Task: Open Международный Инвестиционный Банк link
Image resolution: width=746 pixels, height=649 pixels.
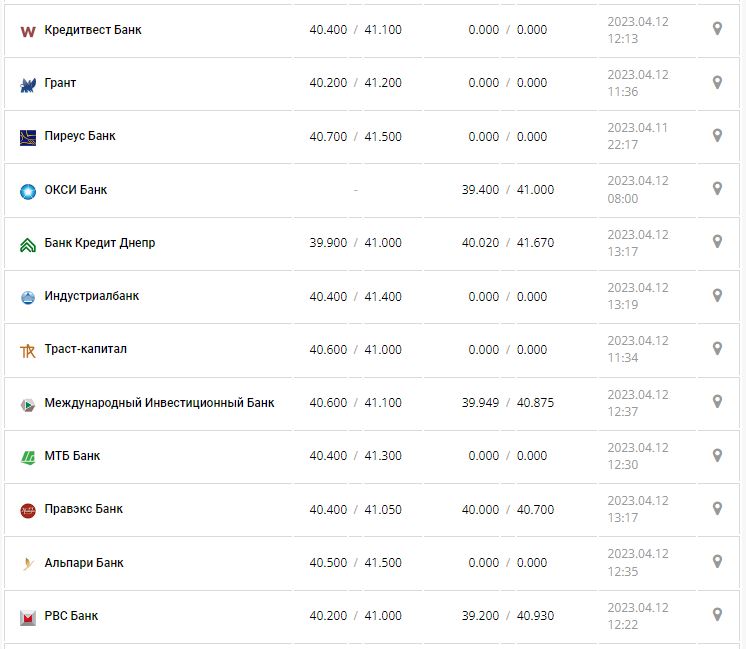Action: 159,403
